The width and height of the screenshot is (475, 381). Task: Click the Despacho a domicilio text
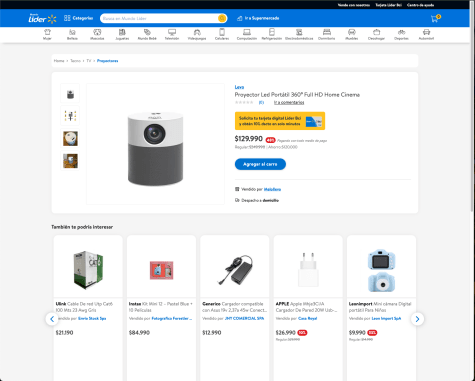260,200
